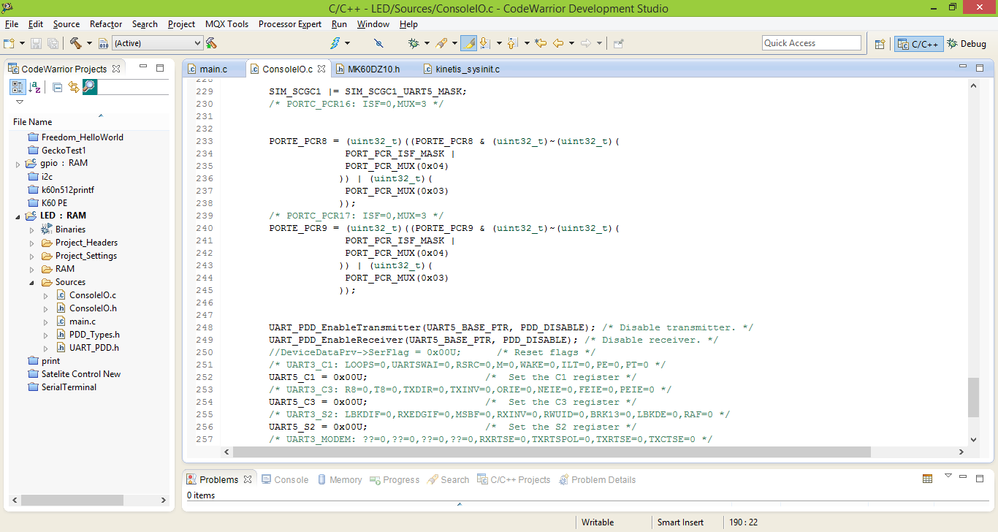The width and height of the screenshot is (998, 532).
Task: Click the New file toolbar icon
Action: (9, 43)
